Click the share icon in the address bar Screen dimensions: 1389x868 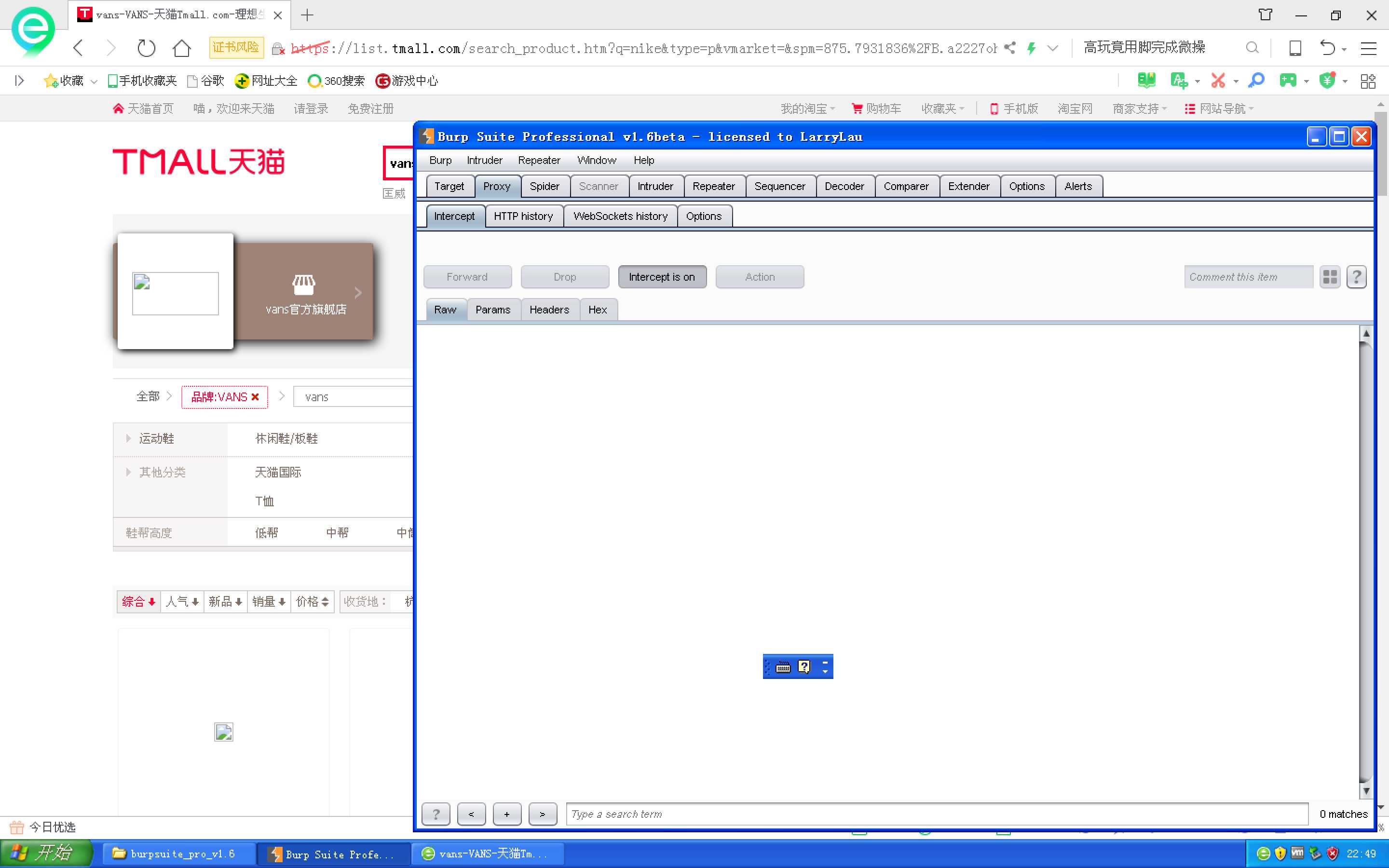coord(1009,48)
